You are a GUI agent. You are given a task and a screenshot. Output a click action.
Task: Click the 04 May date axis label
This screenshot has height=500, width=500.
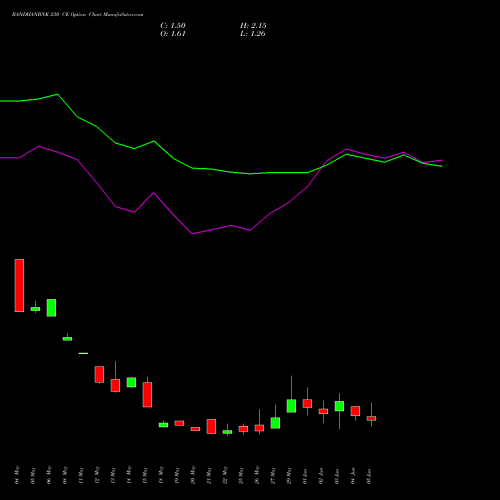[x=17, y=475]
